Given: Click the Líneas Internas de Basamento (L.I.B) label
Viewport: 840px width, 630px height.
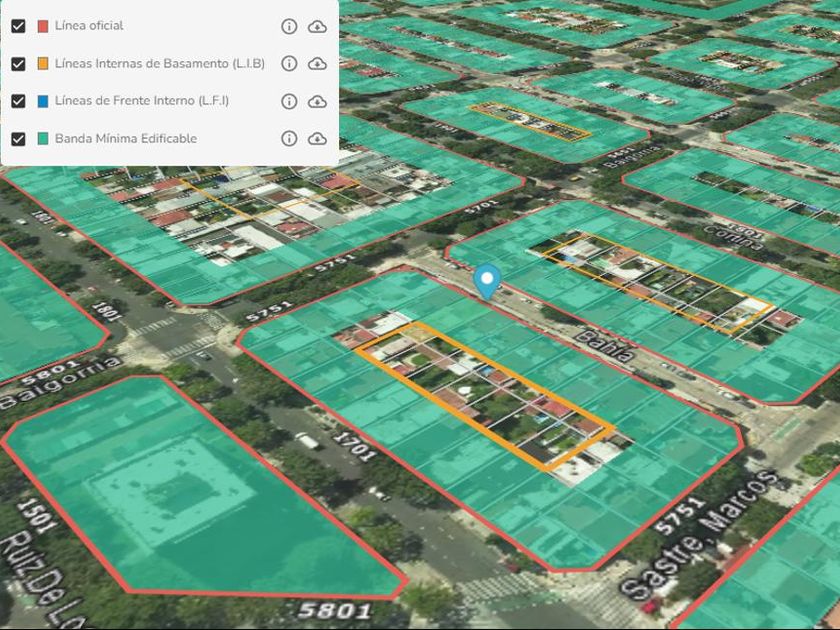Looking at the screenshot, I should (160, 64).
